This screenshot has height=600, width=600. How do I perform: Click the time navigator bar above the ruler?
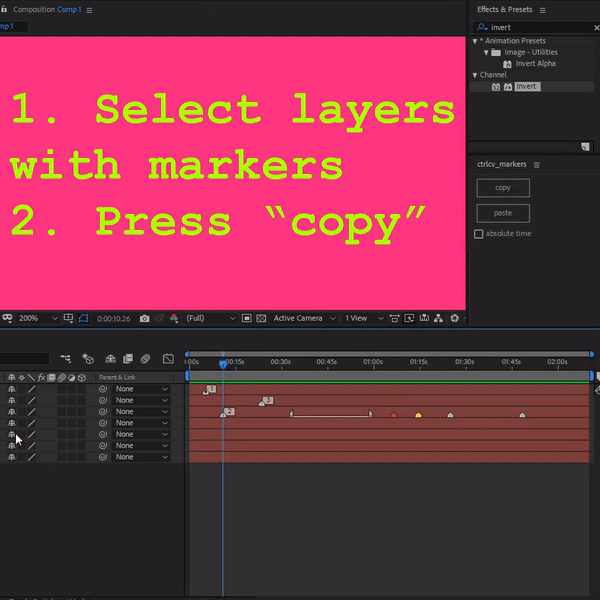(x=389, y=354)
